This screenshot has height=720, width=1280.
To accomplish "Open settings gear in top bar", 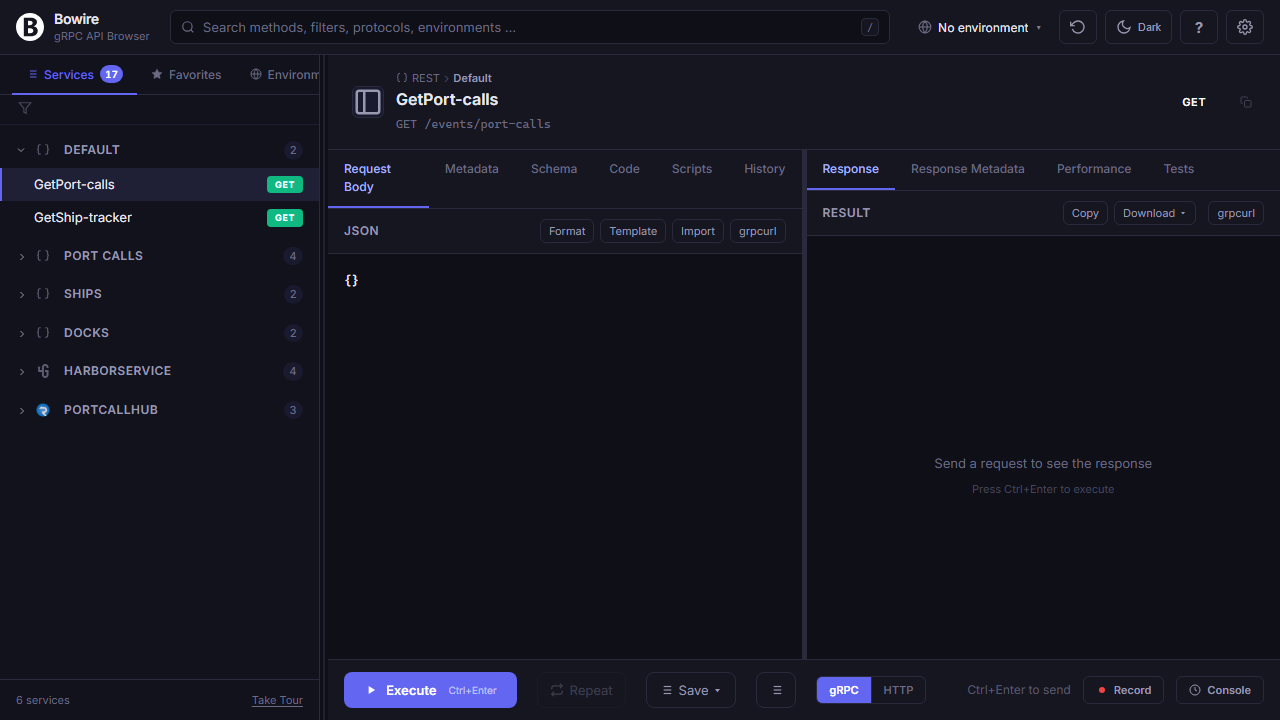I will click(1245, 27).
